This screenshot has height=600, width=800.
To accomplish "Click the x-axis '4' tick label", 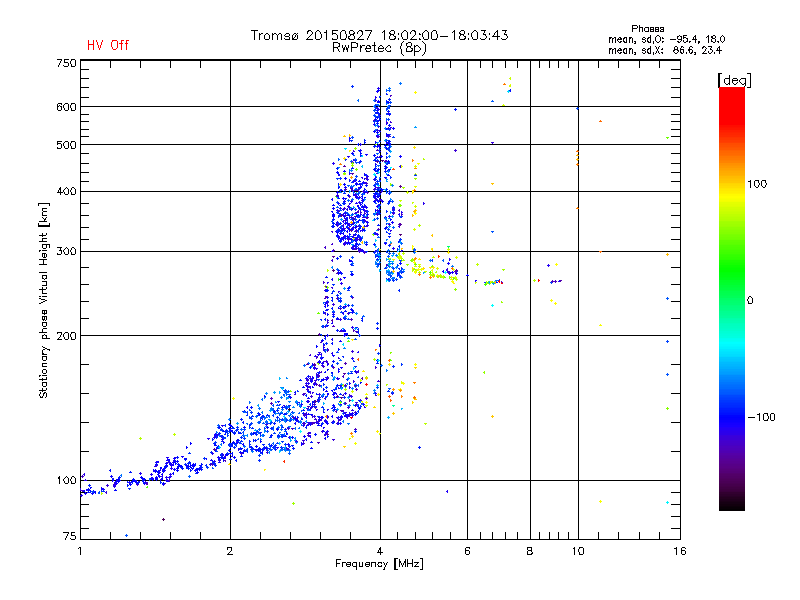I will [x=380, y=551].
